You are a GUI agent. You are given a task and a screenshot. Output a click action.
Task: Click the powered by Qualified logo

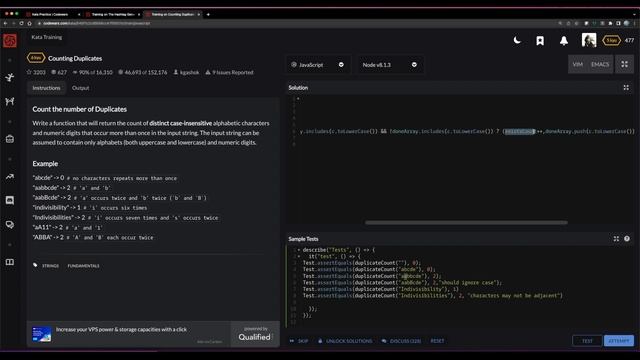255,334
